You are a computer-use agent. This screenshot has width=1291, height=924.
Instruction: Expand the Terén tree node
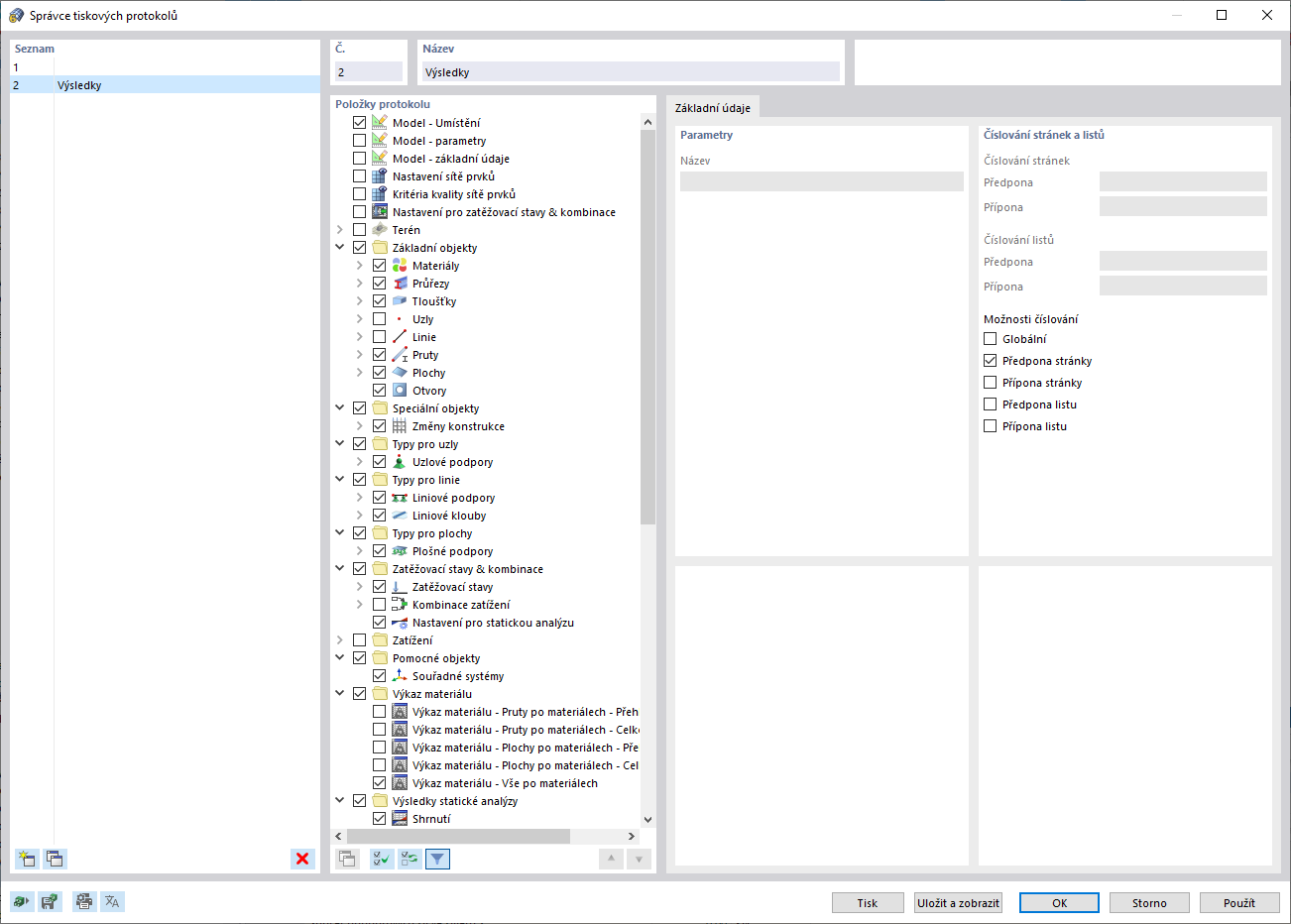click(x=340, y=230)
